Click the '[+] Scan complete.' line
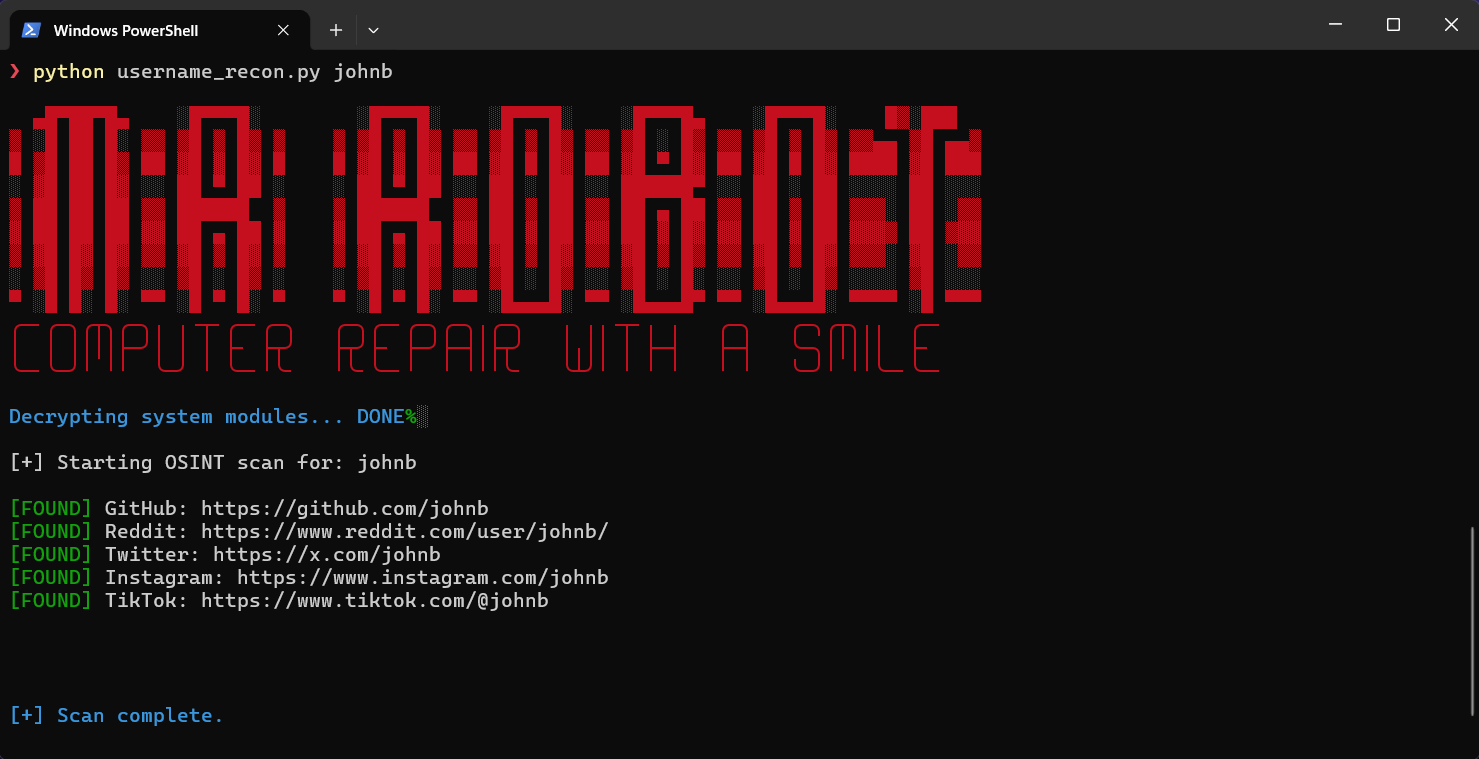1479x759 pixels. 116,715
